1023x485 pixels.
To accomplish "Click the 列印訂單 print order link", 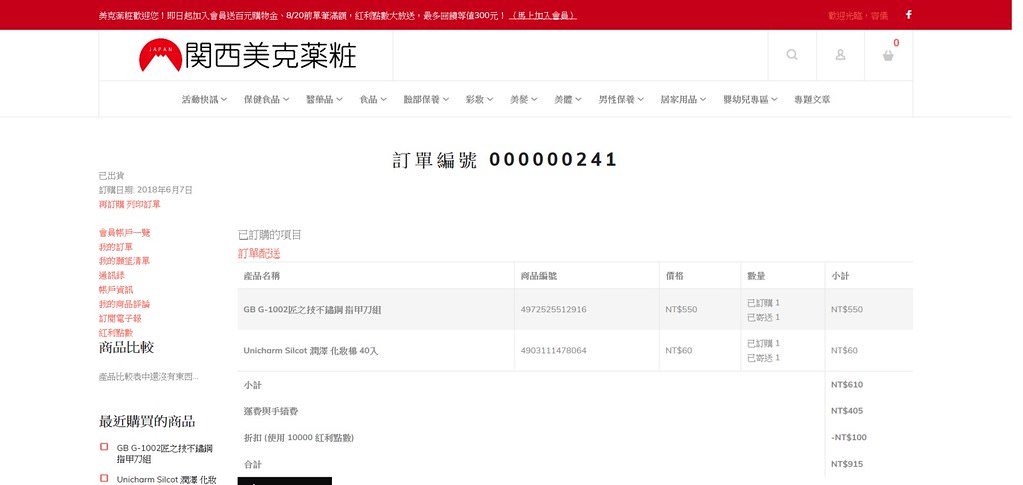I will click(143, 204).
